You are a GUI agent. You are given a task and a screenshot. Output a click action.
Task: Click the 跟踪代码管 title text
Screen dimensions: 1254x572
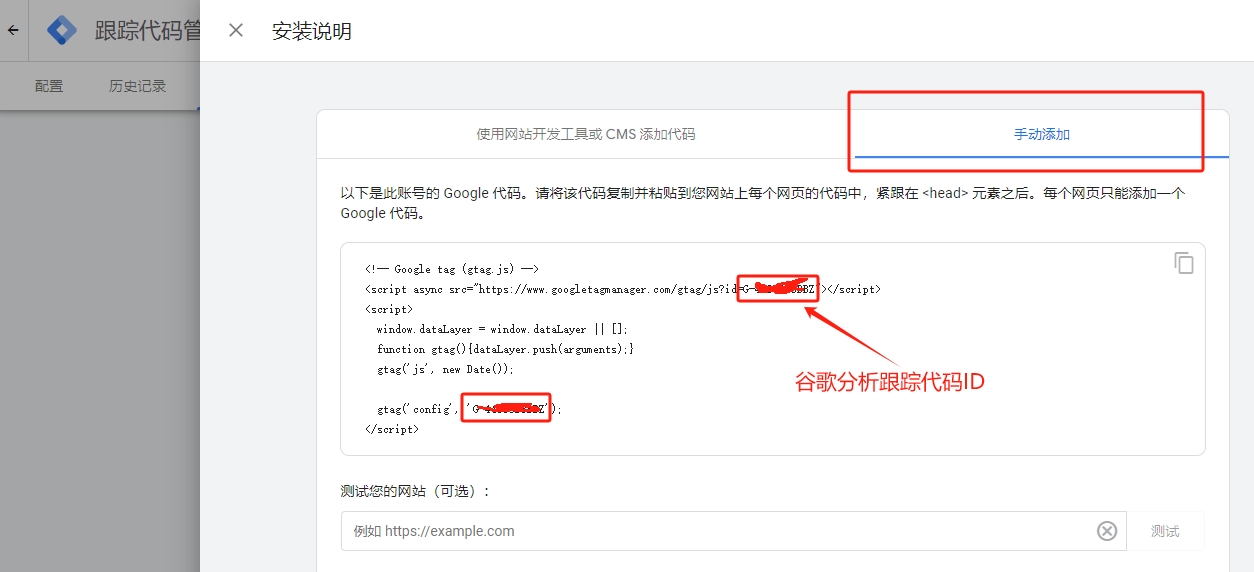(x=148, y=31)
